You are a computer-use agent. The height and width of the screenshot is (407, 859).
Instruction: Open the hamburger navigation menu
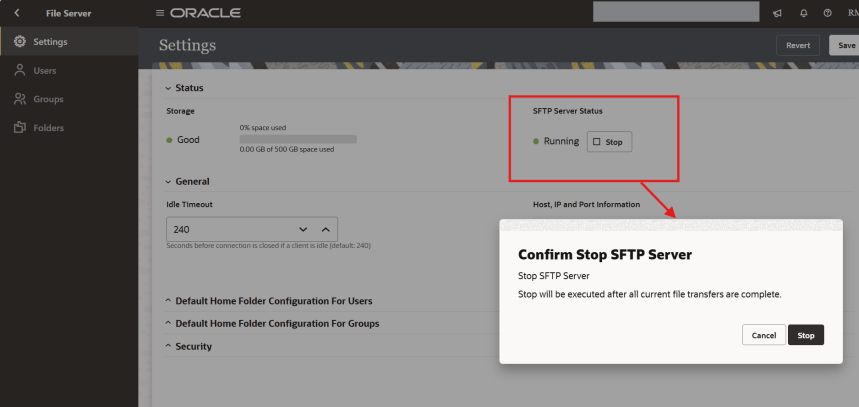160,13
